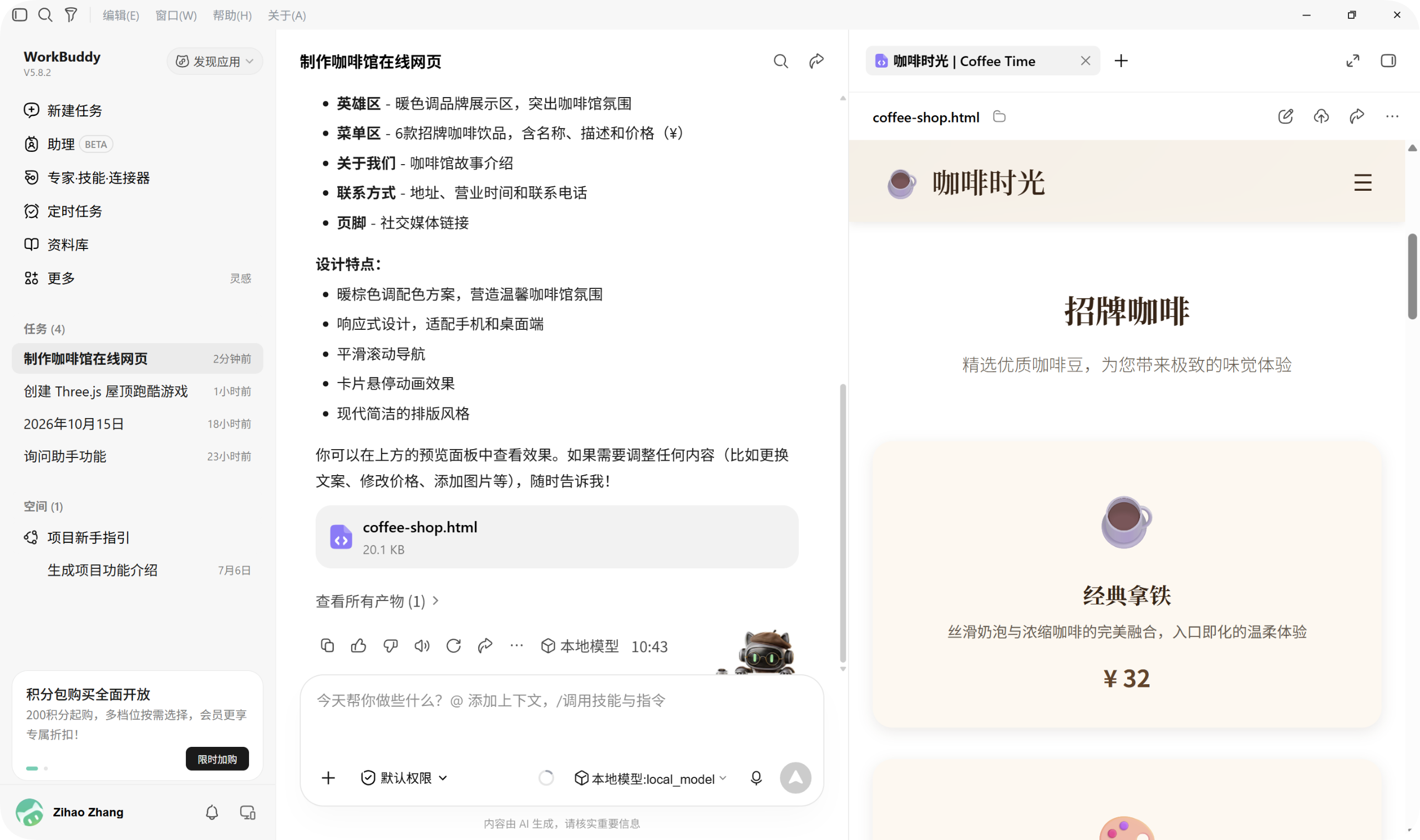Screen dimensions: 1420x840
Task: Open the 本地模型:local_model selector
Action: [x=651, y=778]
